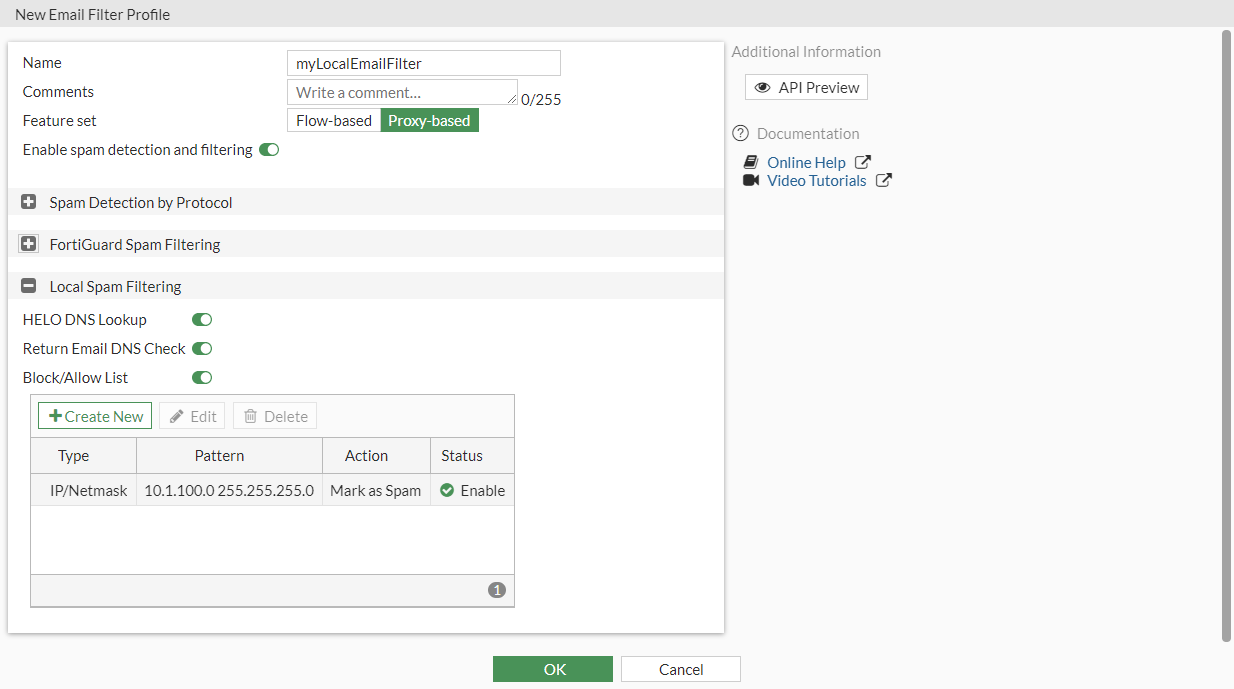Click the Delete trash icon
Screen dimensions: 1234x689
point(250,415)
